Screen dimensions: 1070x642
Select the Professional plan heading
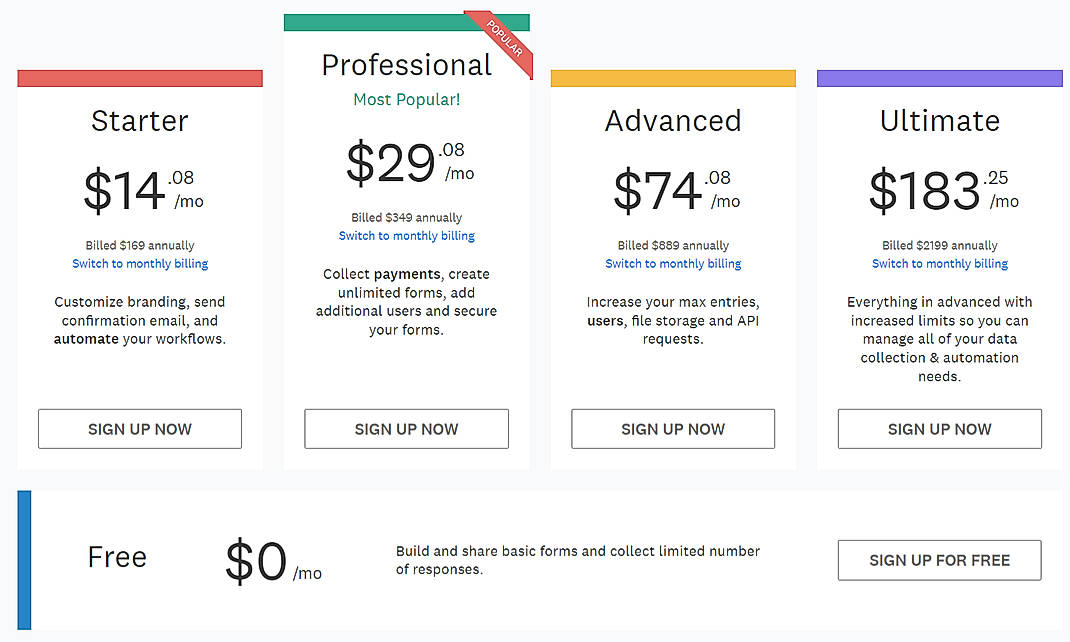point(406,64)
